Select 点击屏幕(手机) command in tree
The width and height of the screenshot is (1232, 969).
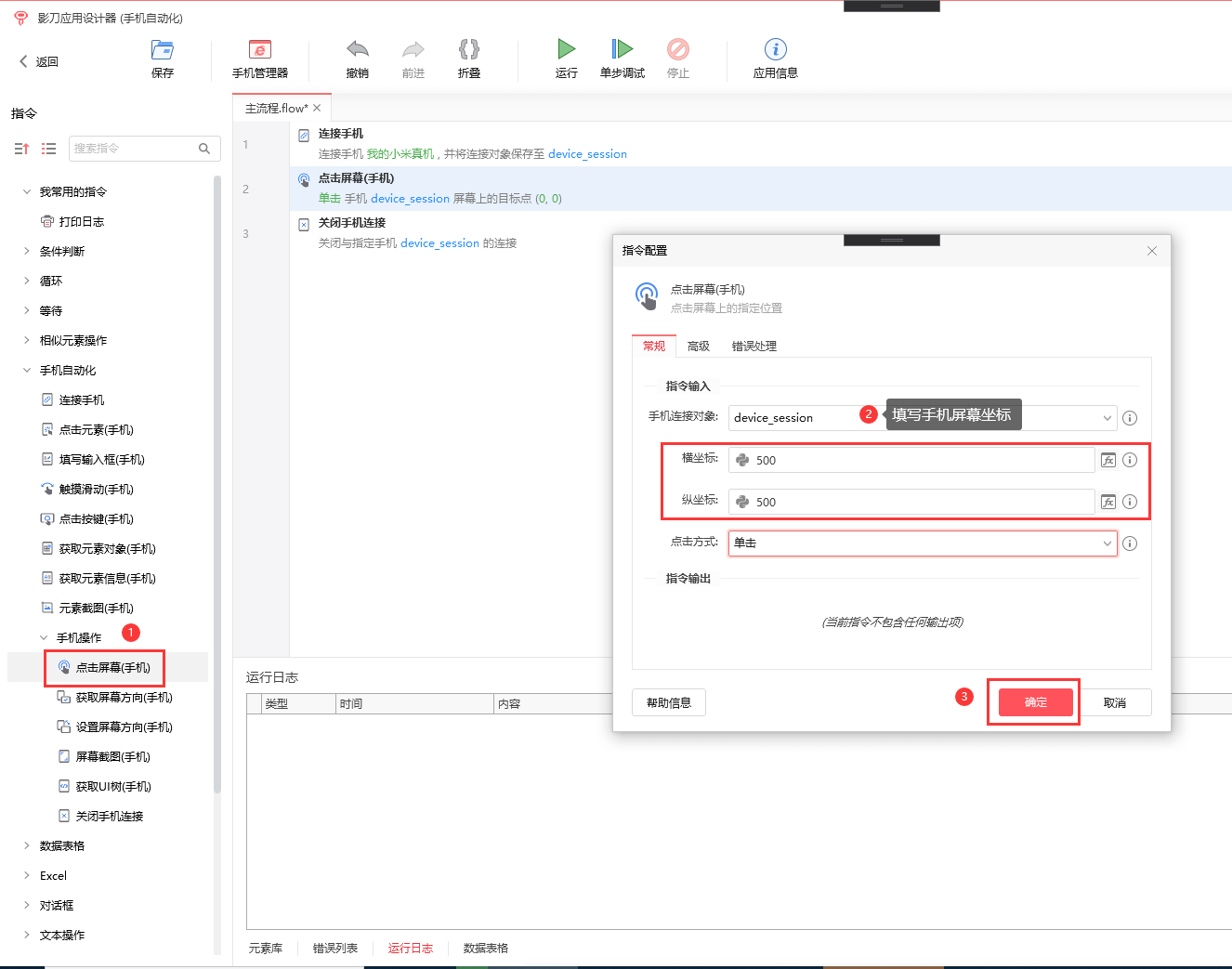[x=104, y=667]
